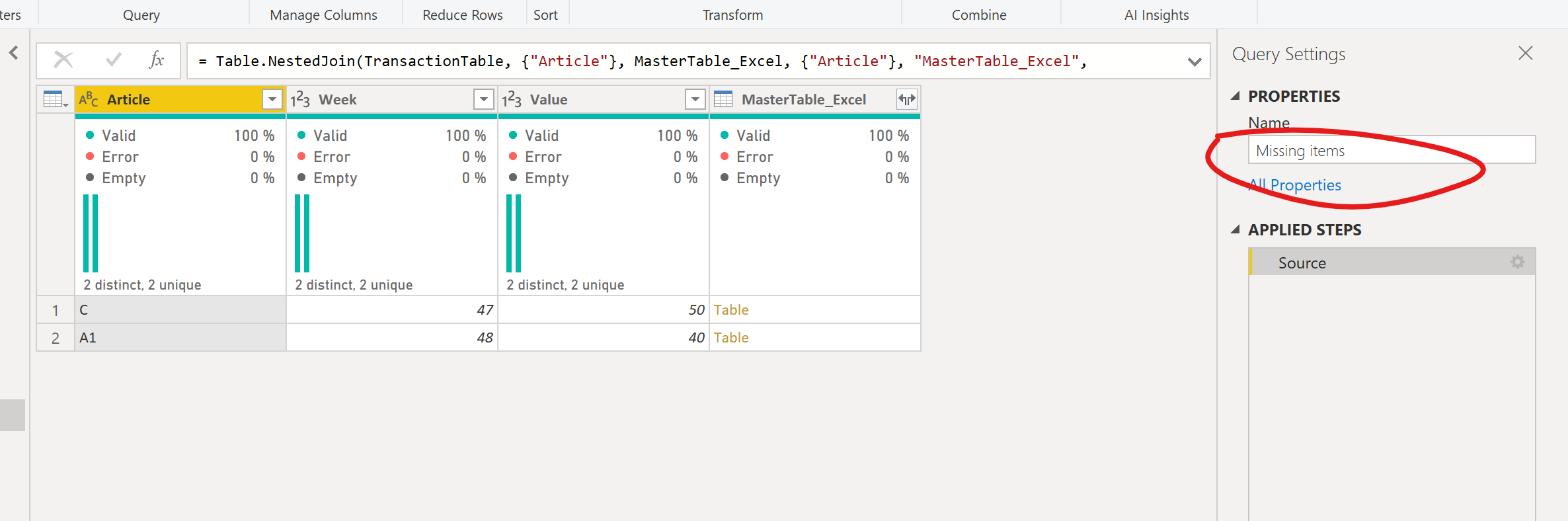Select row number 2
The width and height of the screenshot is (1568, 521).
[x=56, y=338]
